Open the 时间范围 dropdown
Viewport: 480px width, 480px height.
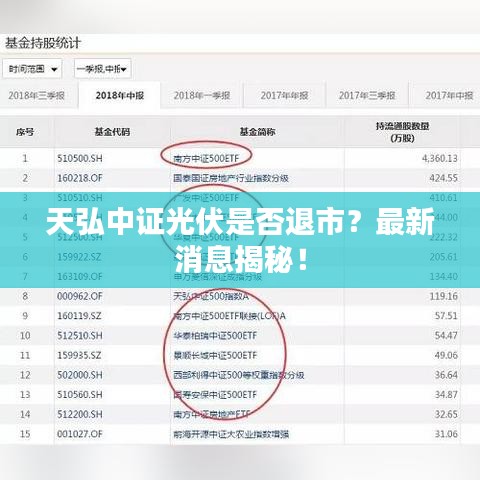[32, 69]
